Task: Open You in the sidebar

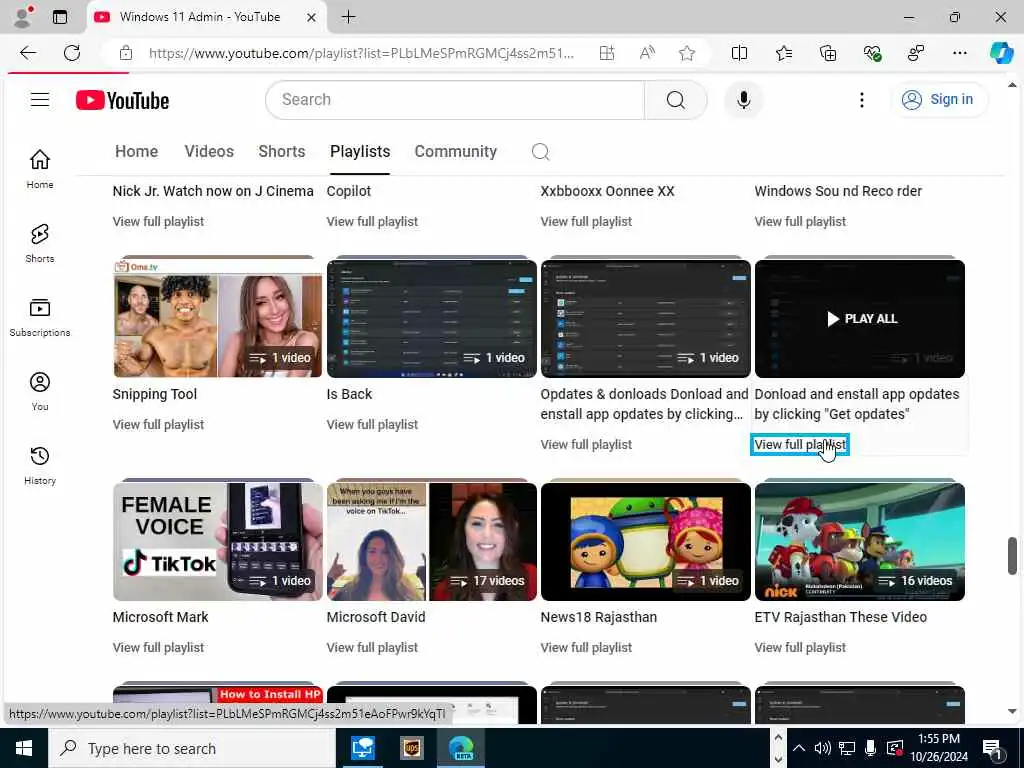Action: [x=40, y=391]
